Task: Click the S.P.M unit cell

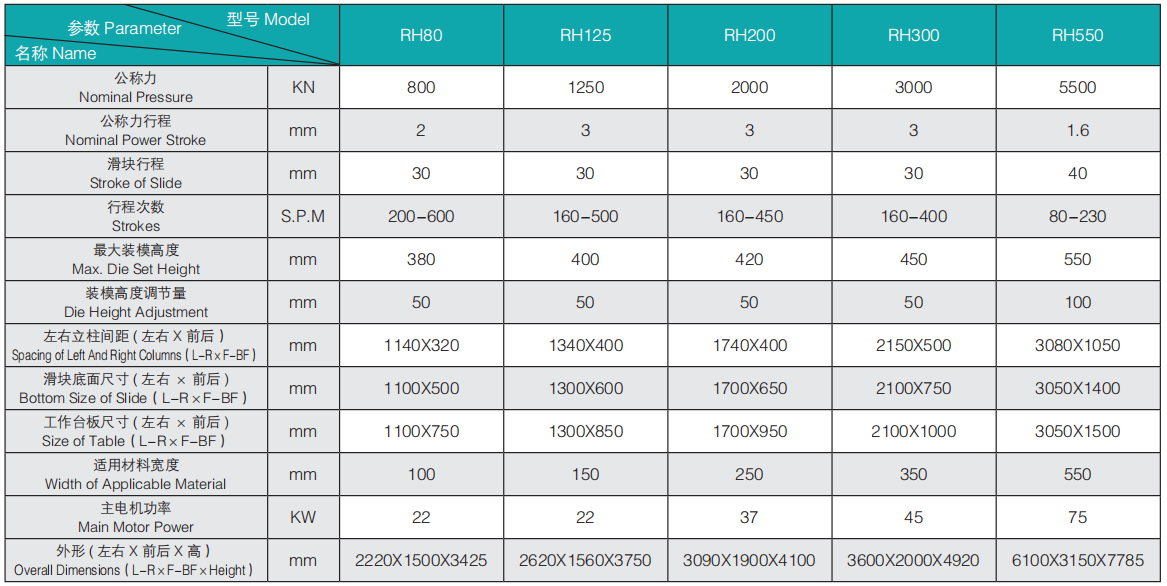Action: pos(304,217)
